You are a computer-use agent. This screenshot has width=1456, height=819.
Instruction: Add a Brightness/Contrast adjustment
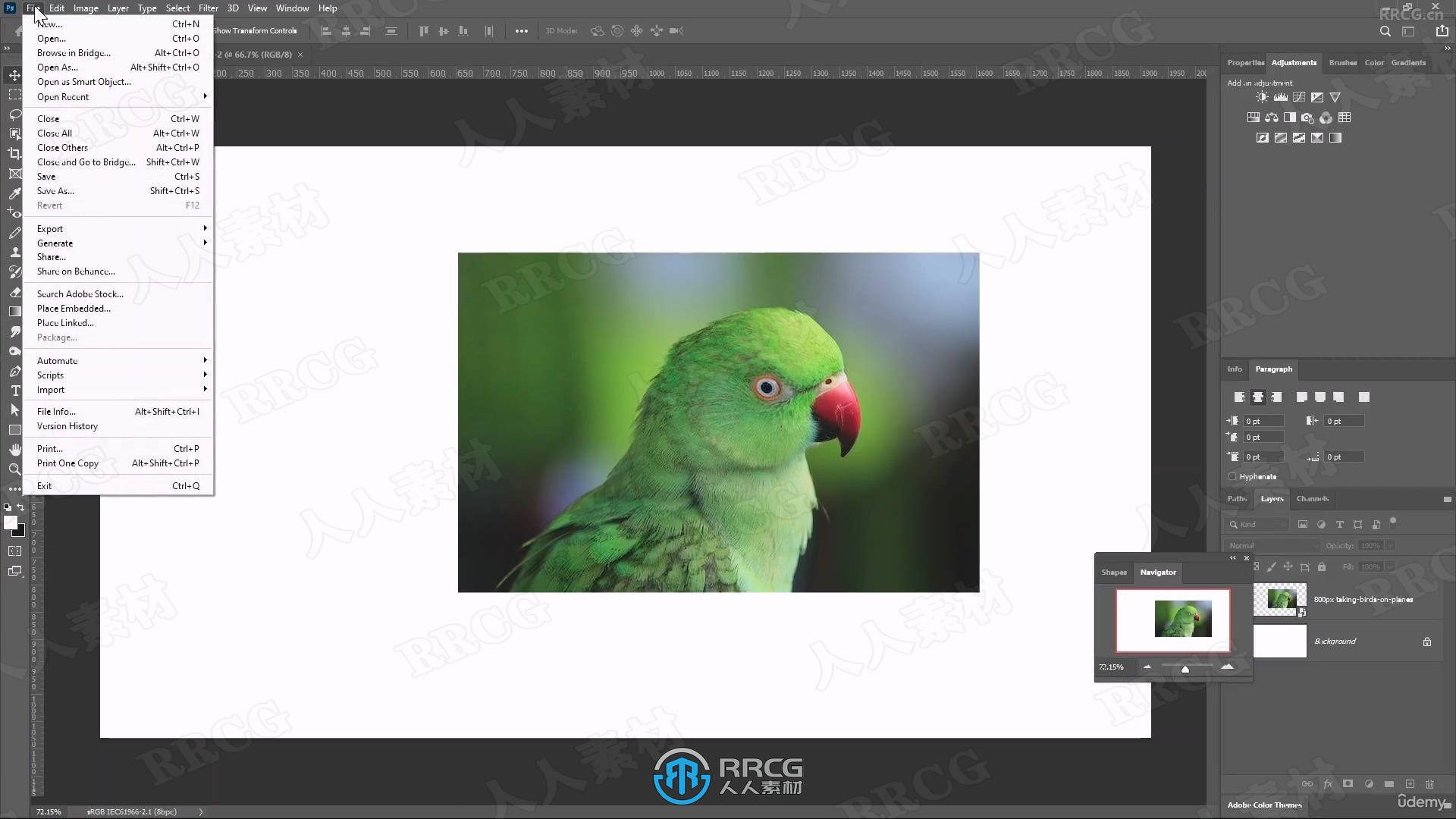[1262, 97]
